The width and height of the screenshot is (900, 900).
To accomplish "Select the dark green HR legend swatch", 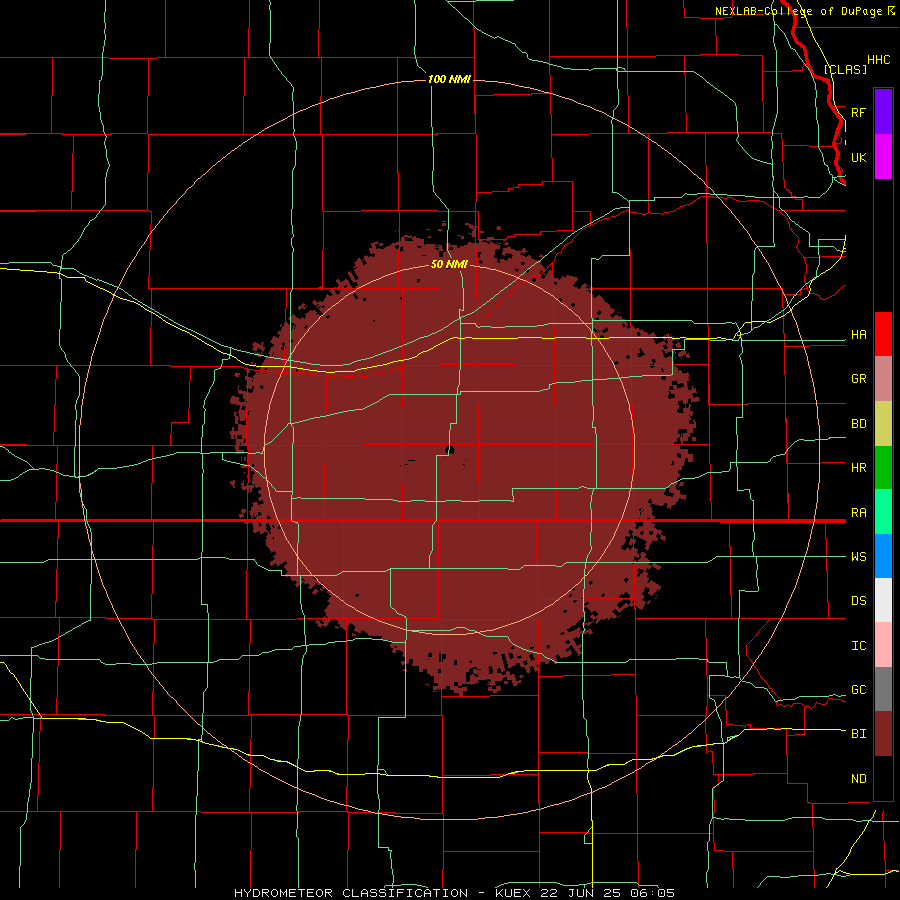I will 883,467.
